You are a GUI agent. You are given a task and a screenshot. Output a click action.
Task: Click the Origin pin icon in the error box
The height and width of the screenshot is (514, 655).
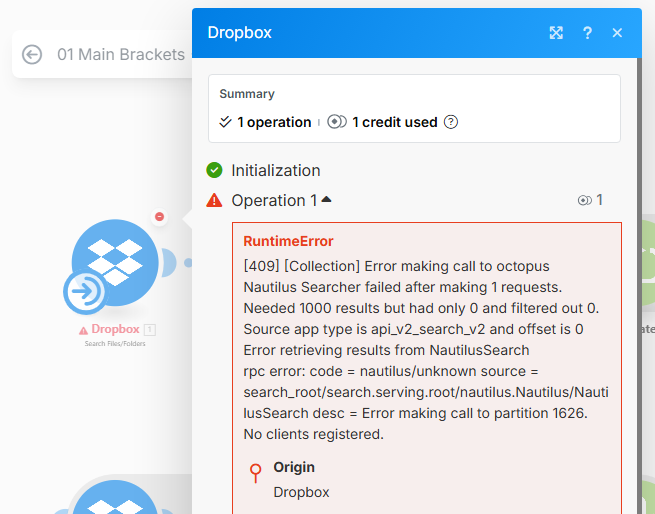[x=256, y=473]
